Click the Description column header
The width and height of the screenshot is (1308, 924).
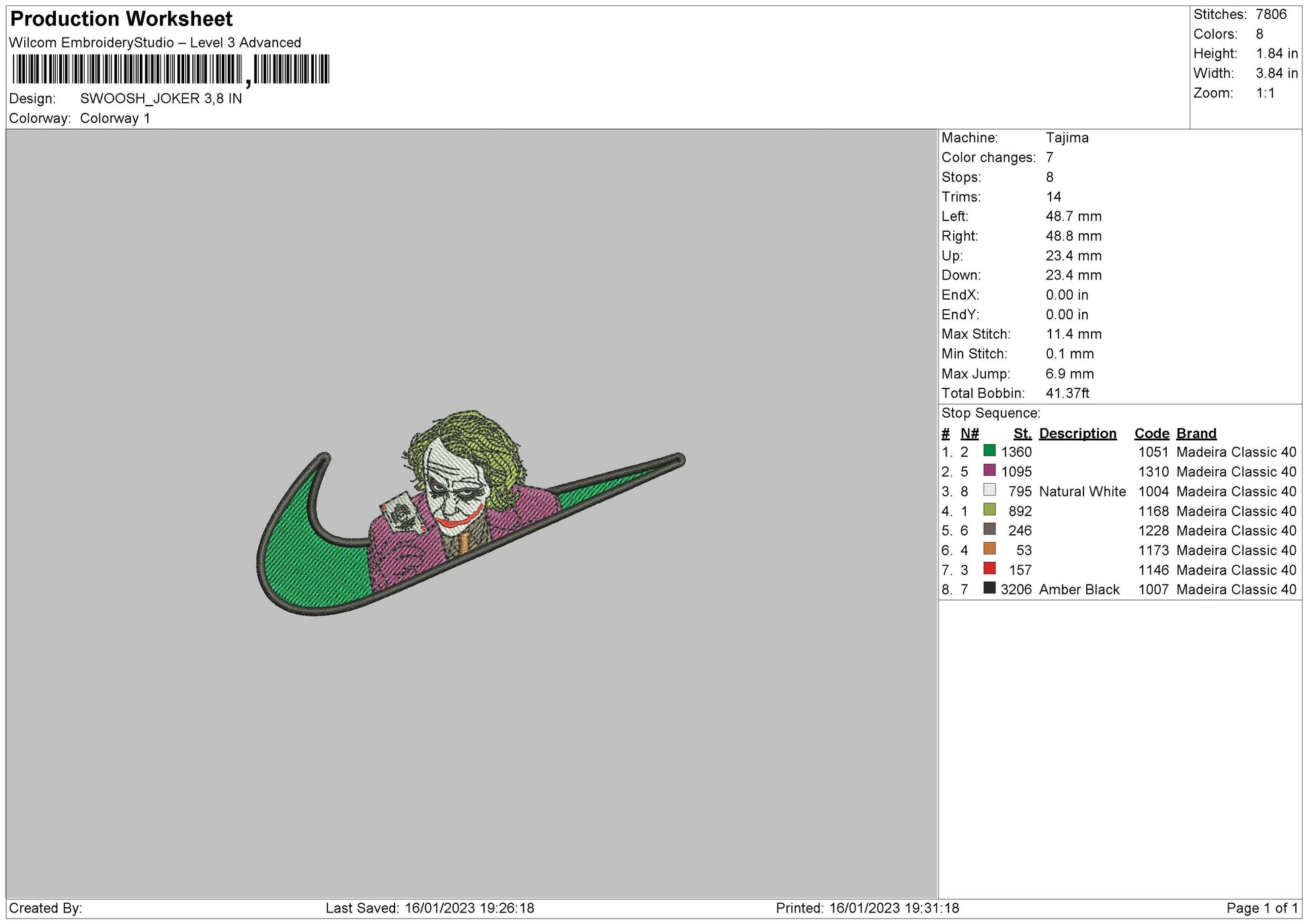pyautogui.click(x=1077, y=433)
